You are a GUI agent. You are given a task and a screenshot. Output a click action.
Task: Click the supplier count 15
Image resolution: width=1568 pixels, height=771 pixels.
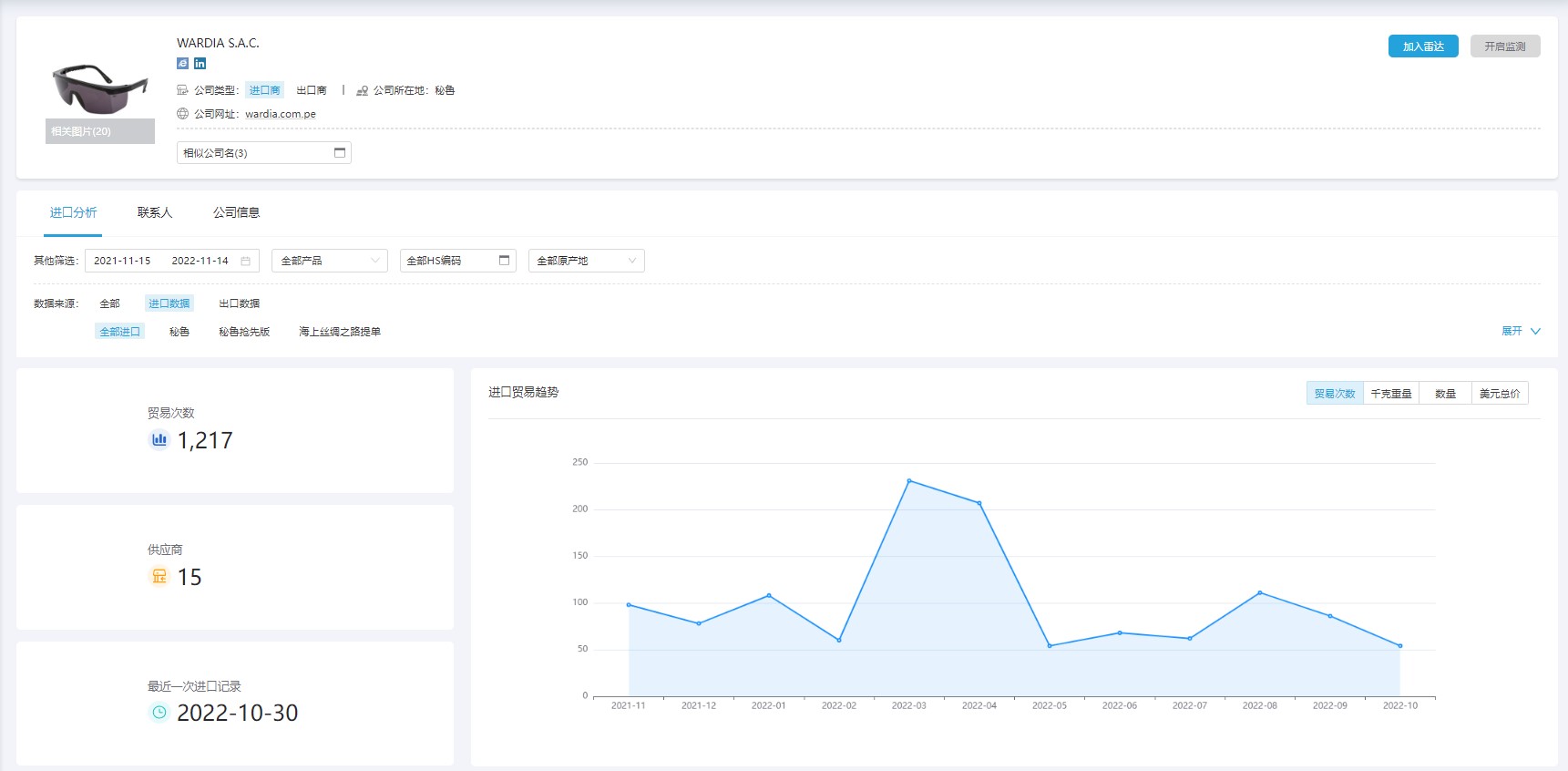point(190,577)
